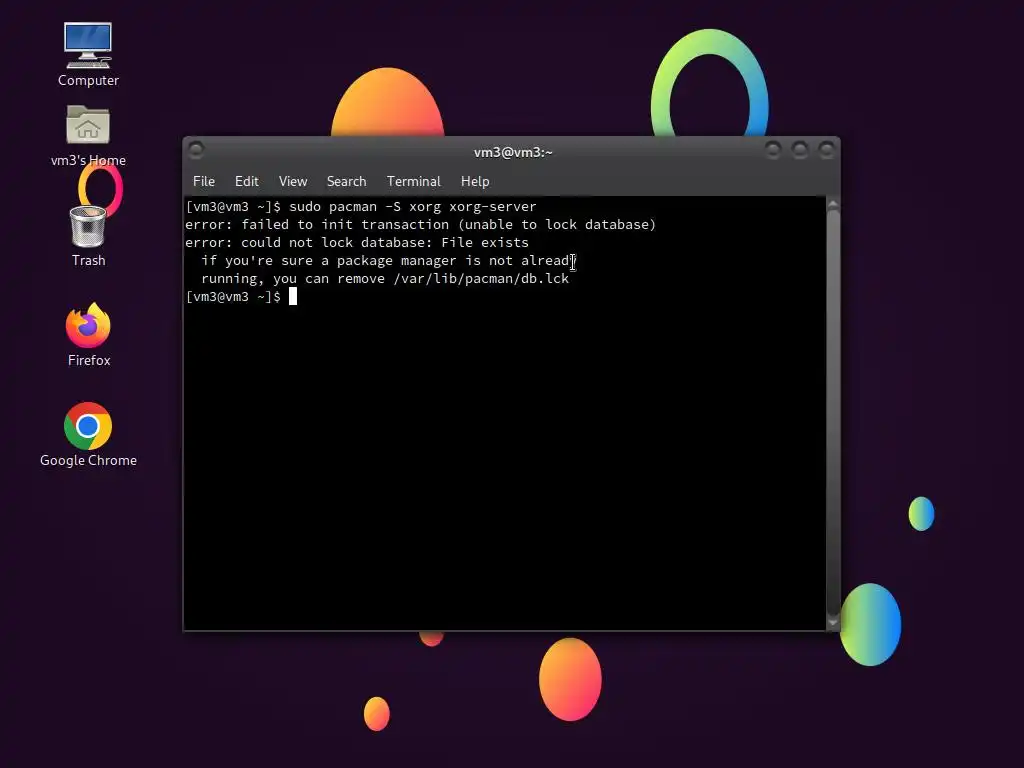
Task: Open the File menu in terminal
Action: 204,182
